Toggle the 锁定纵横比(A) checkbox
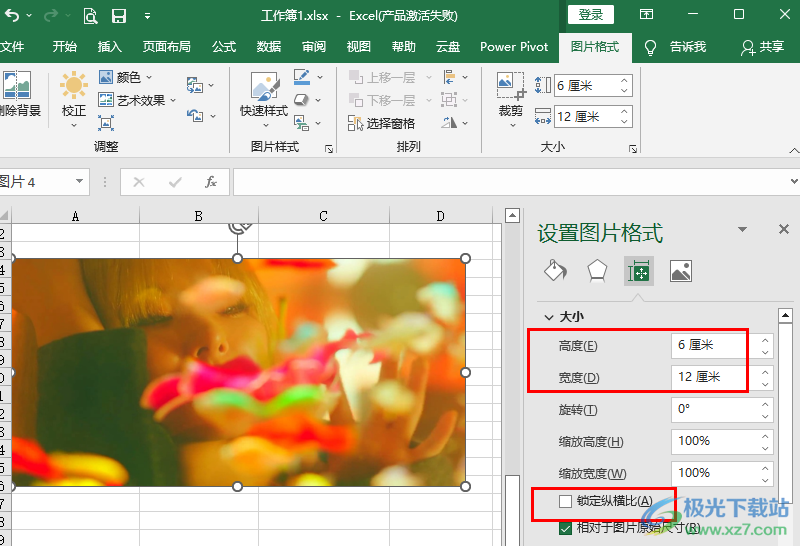Image resolution: width=800 pixels, height=546 pixels. click(x=565, y=501)
